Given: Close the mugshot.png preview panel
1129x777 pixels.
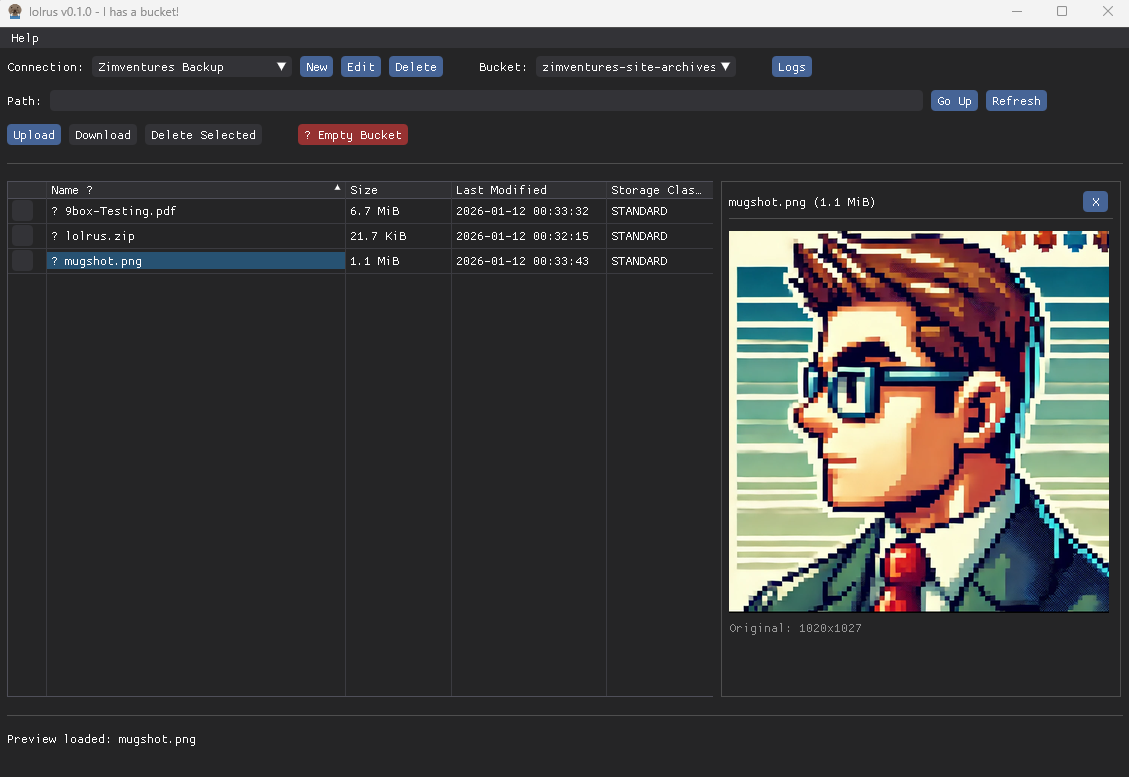Looking at the screenshot, I should (1095, 202).
